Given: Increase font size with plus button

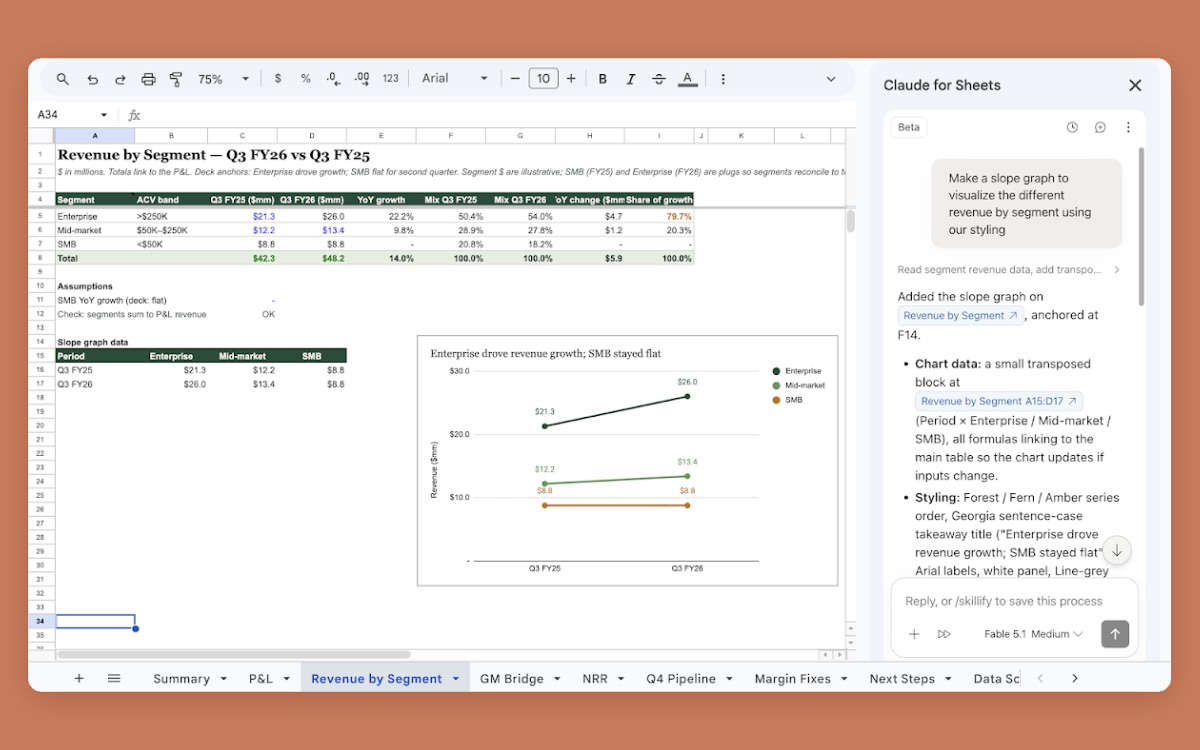Looking at the screenshot, I should coord(571,79).
